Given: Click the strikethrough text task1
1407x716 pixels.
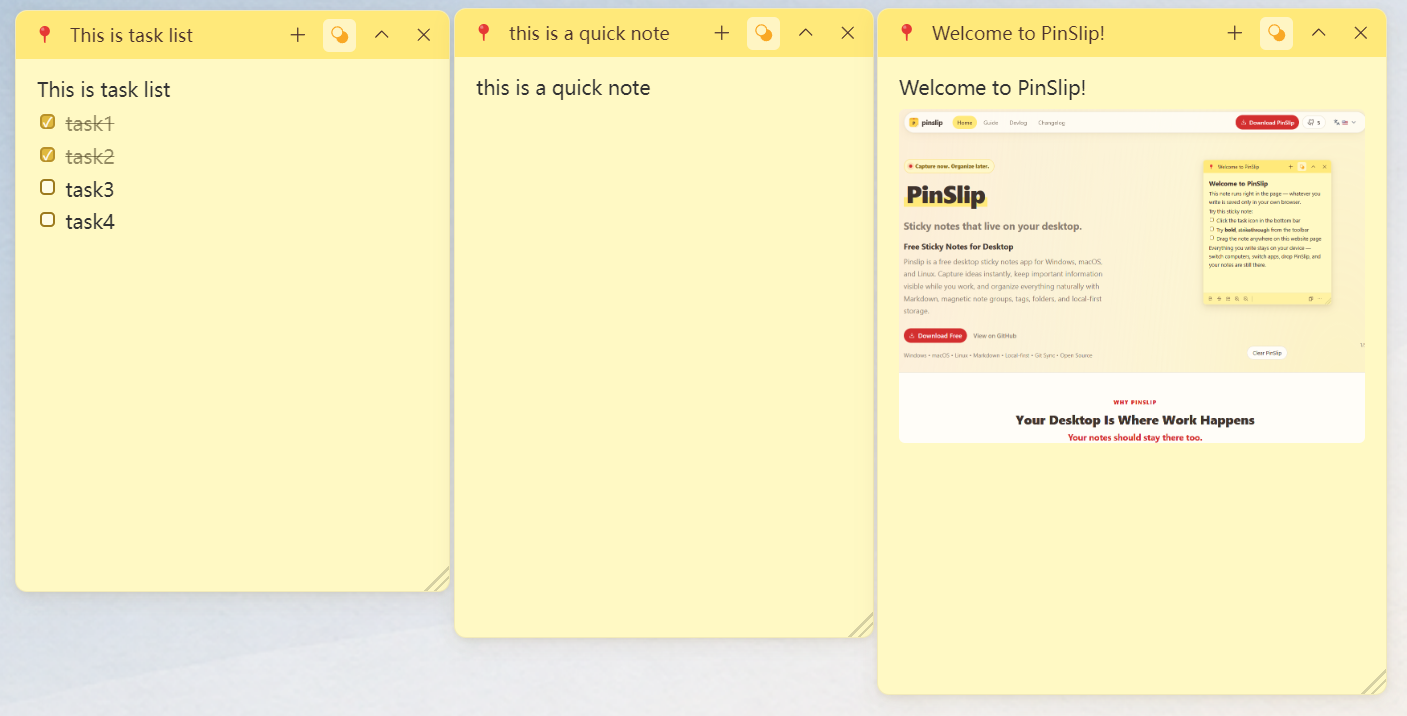Looking at the screenshot, I should [90, 124].
